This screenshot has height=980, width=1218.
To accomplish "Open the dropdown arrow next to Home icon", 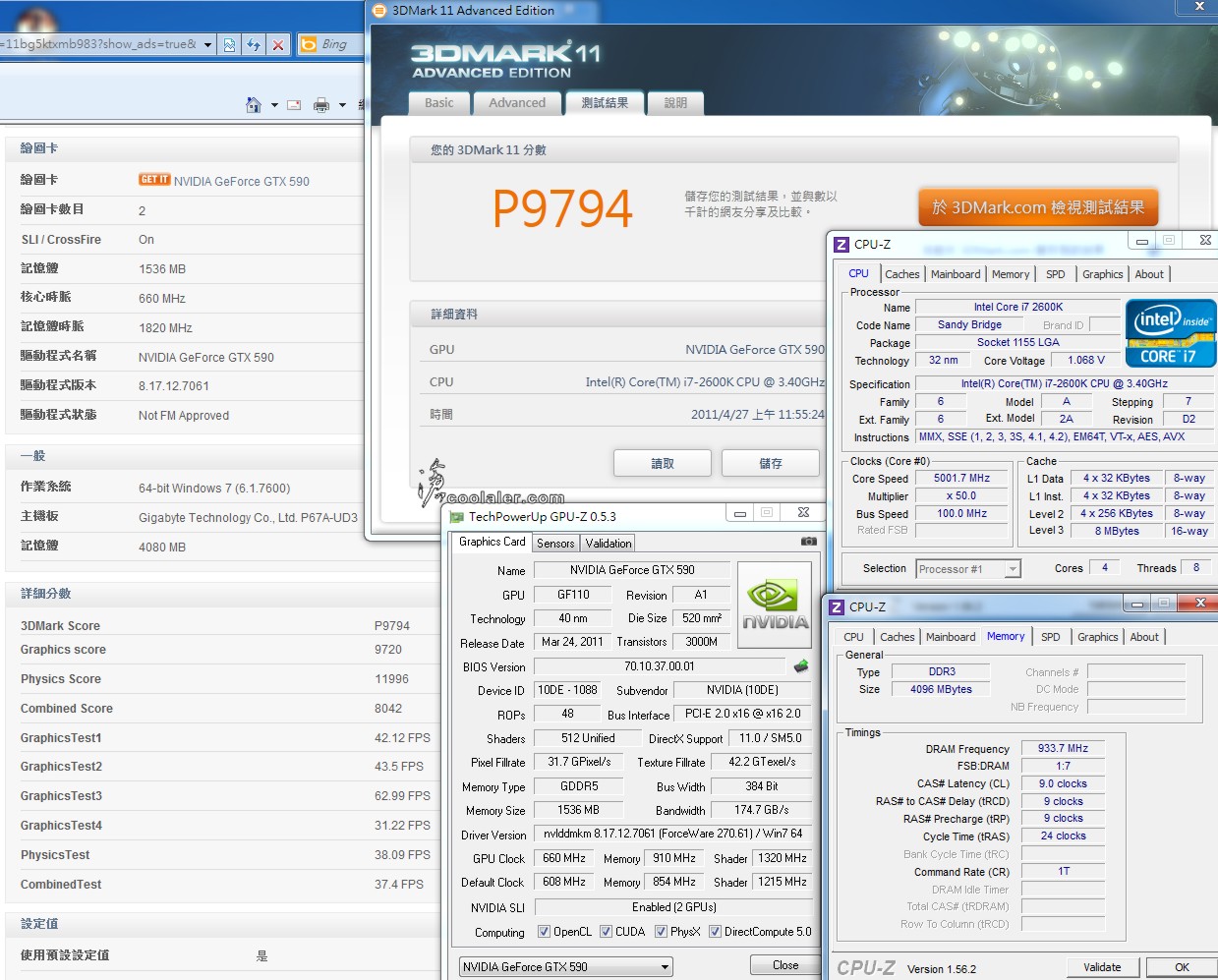I will click(x=274, y=105).
